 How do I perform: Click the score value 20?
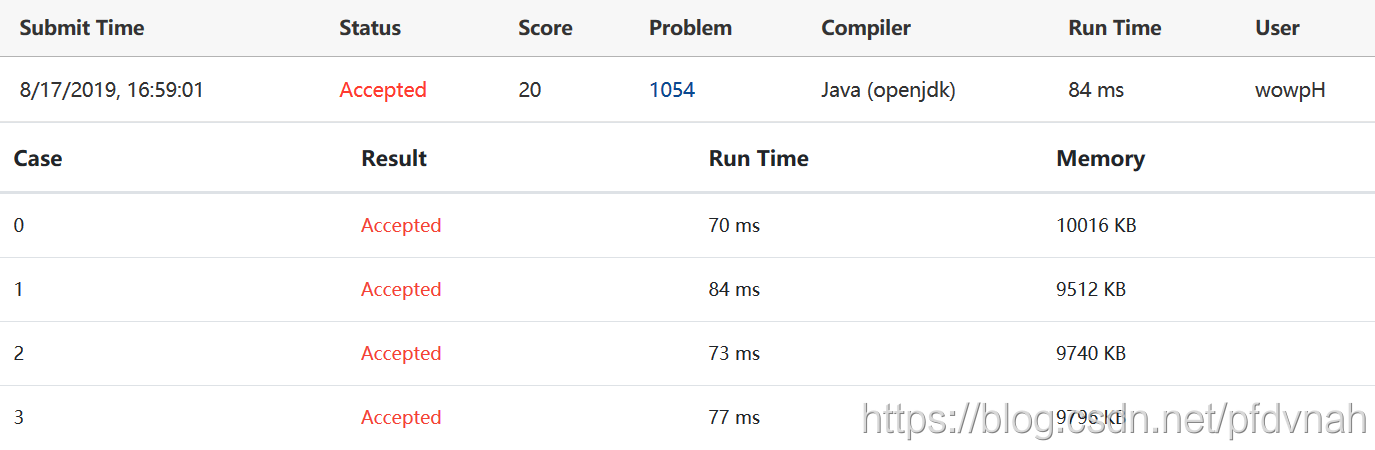530,90
